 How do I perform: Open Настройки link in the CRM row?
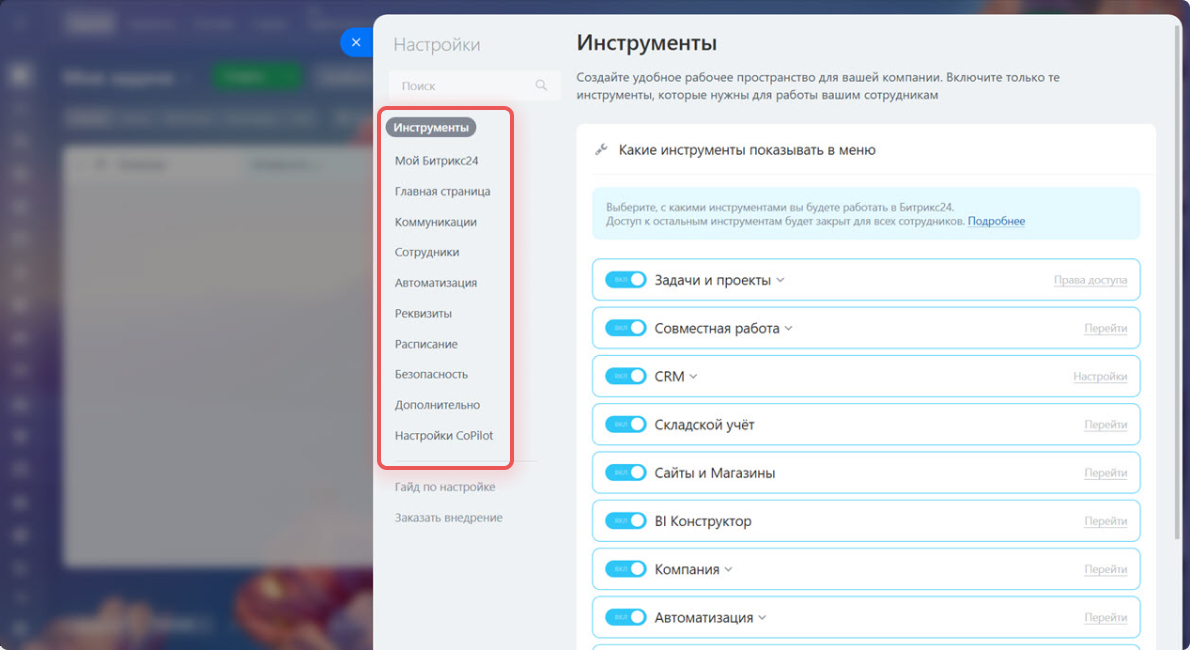tap(1100, 377)
